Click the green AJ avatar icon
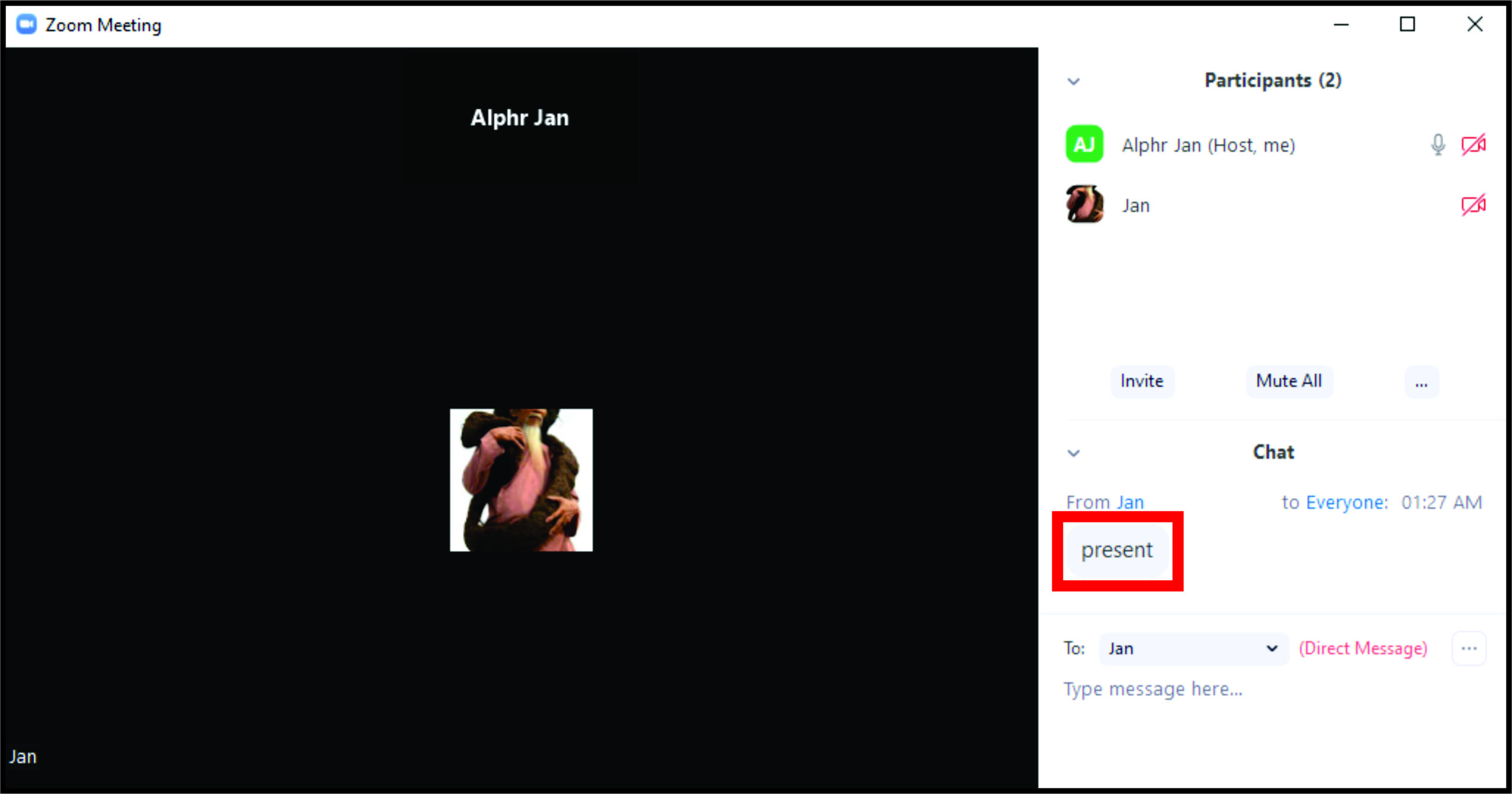 click(x=1084, y=144)
